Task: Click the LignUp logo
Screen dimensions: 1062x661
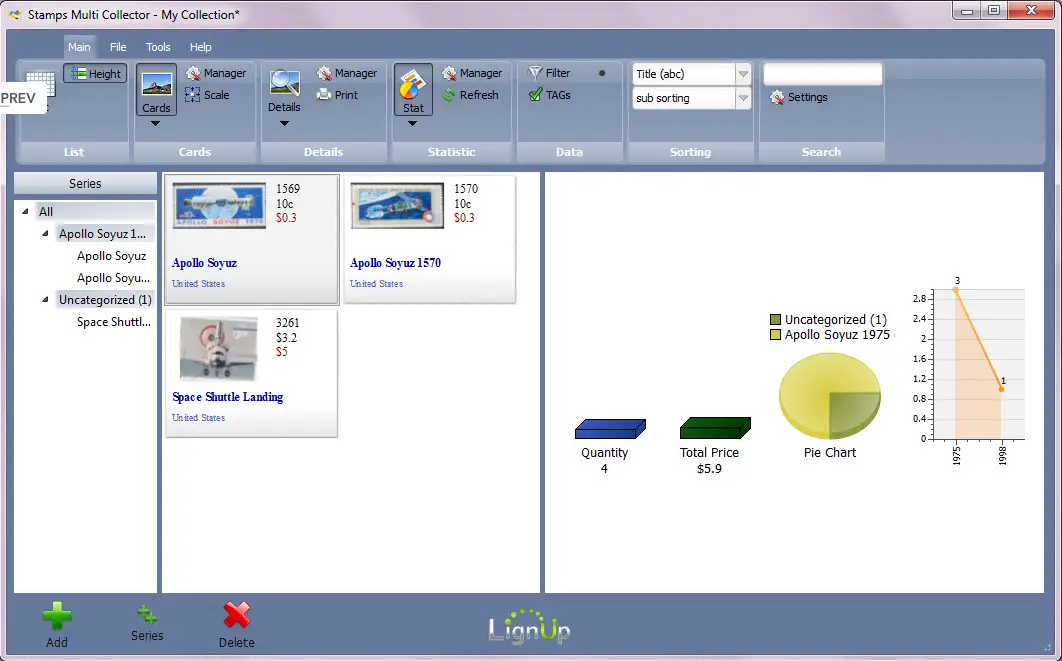Action: [529, 626]
